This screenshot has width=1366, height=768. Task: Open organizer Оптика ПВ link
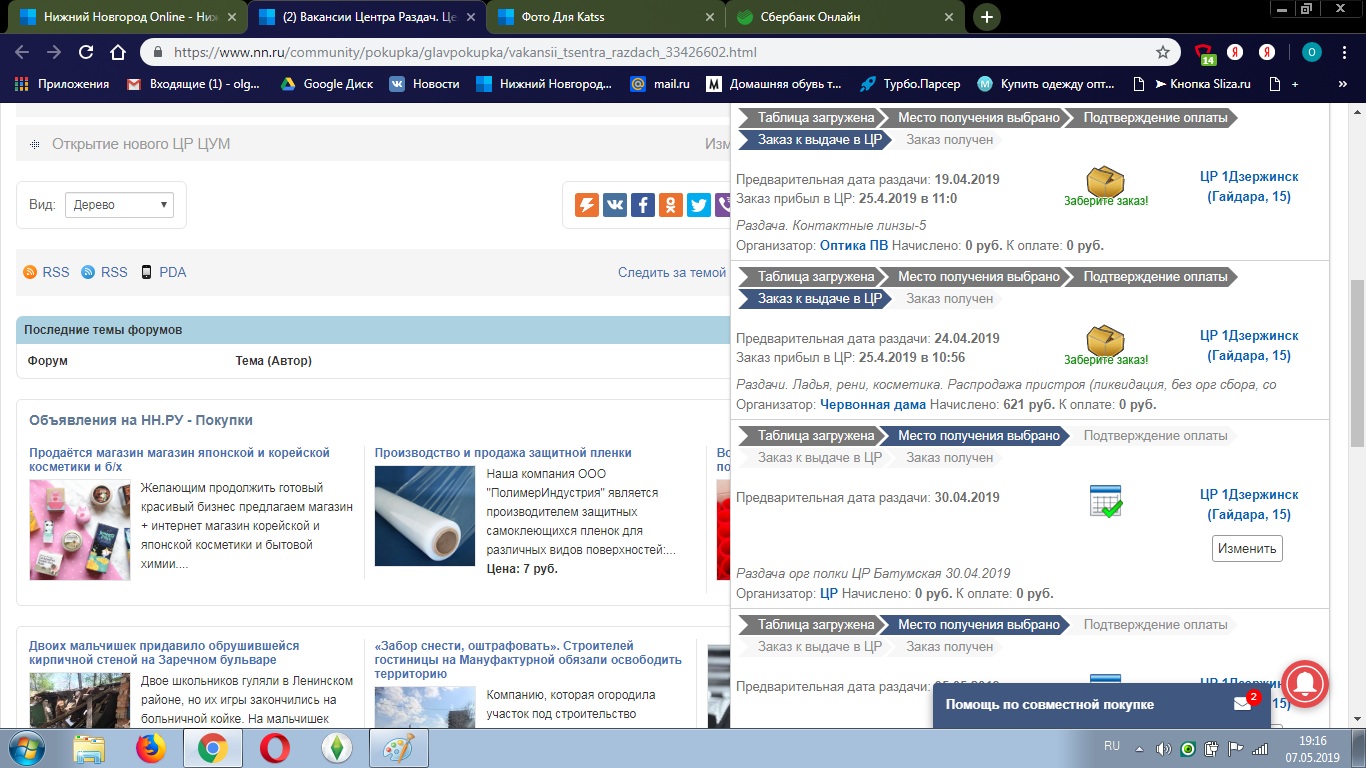pos(854,245)
